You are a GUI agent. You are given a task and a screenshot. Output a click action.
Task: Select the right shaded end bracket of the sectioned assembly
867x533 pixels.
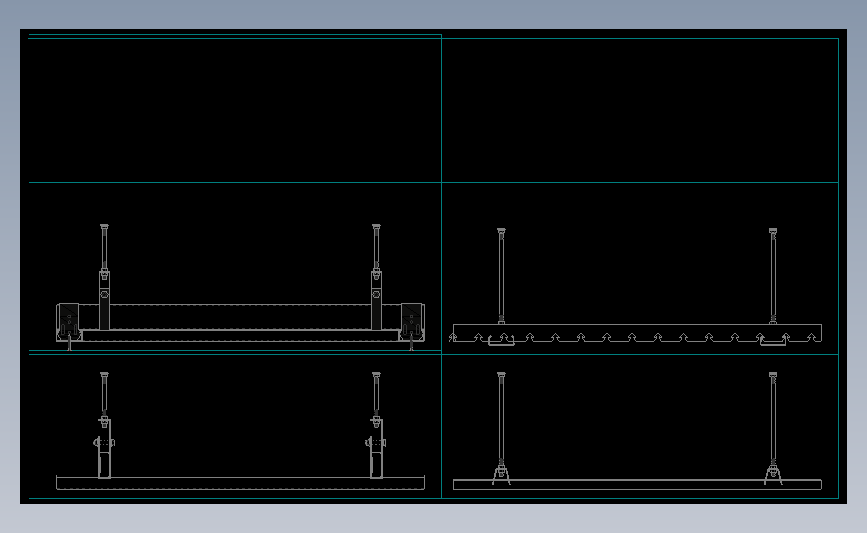412,321
